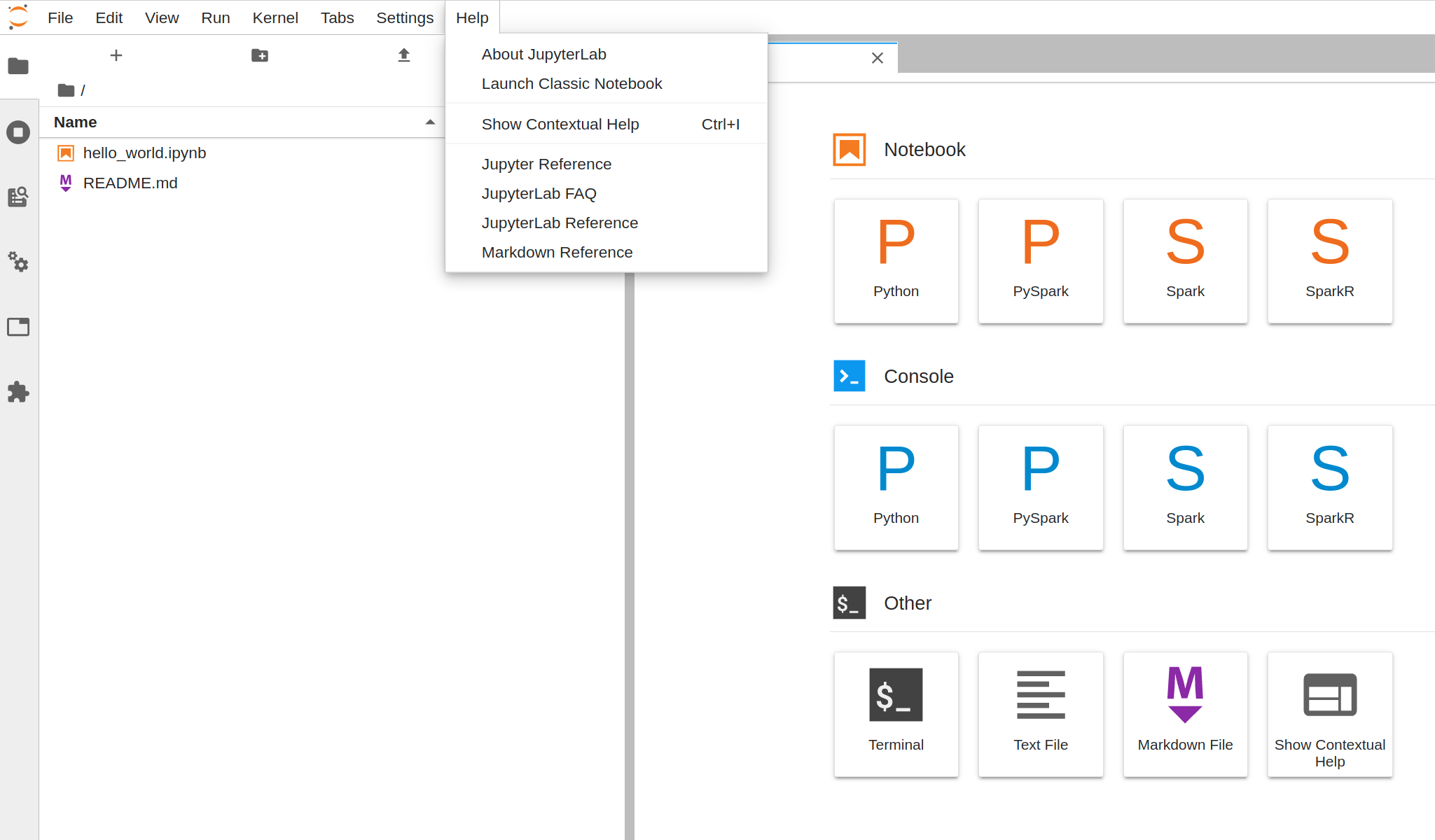Screen dimensions: 1435x840
Task: Open Jupyter Reference from Help menu
Action: 606,164
